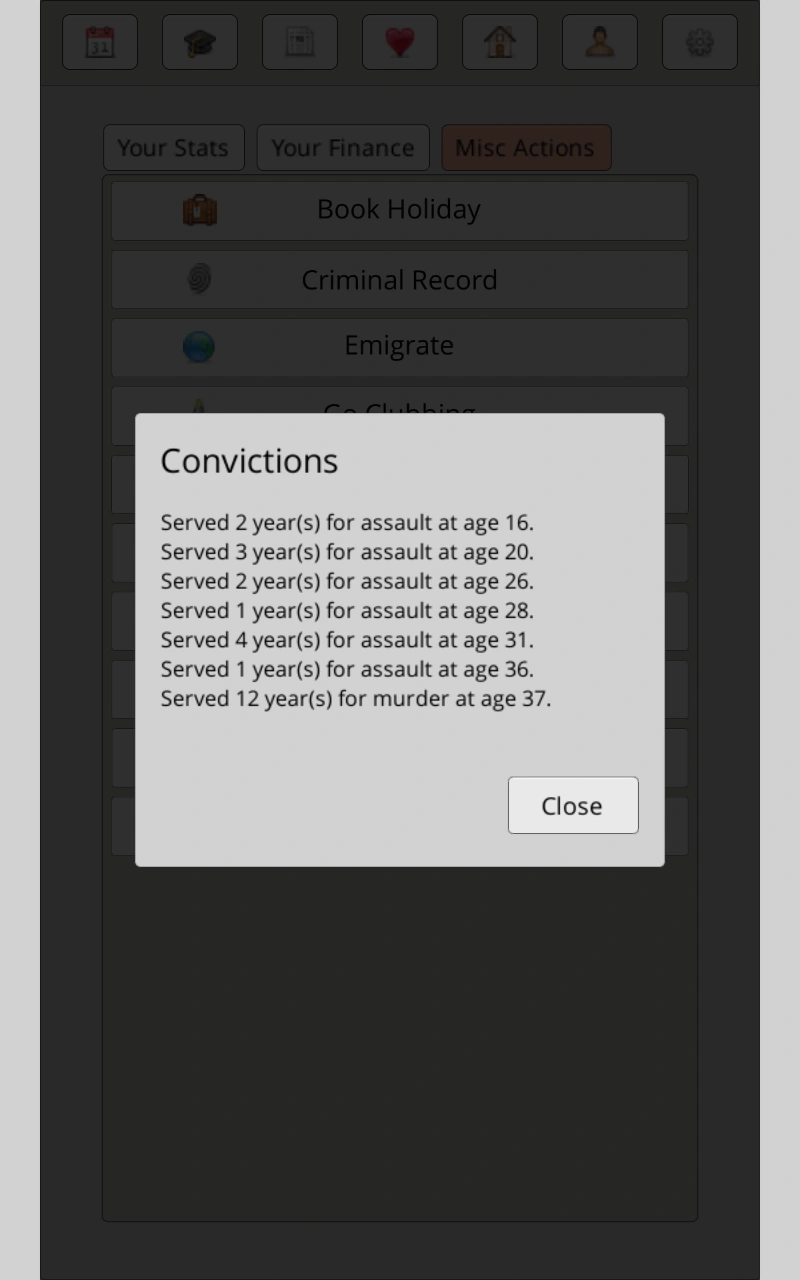Select the red heart relationships icon
The height and width of the screenshot is (1280, 800).
pos(400,42)
